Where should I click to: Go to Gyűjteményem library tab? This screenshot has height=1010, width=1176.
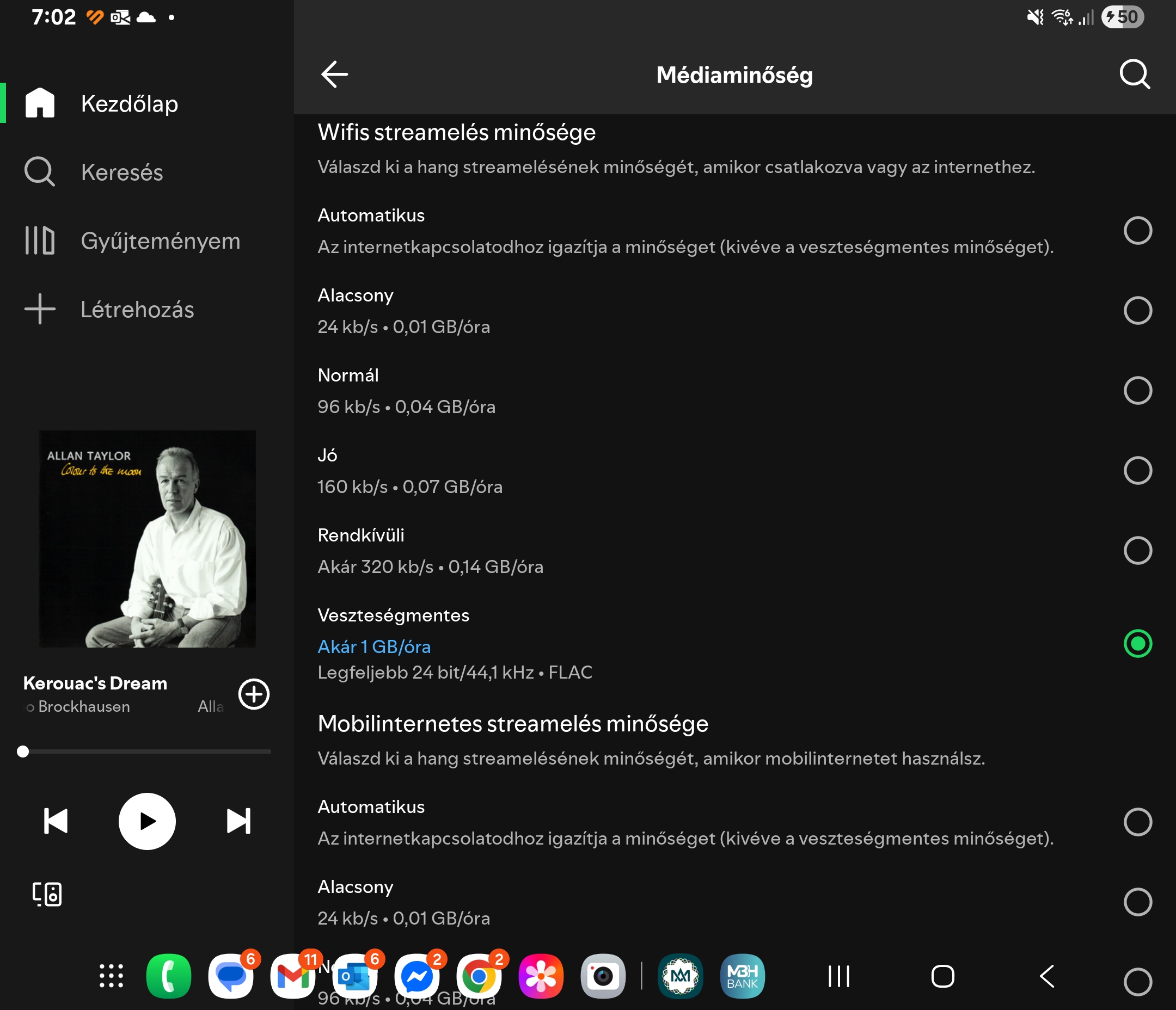(x=160, y=241)
